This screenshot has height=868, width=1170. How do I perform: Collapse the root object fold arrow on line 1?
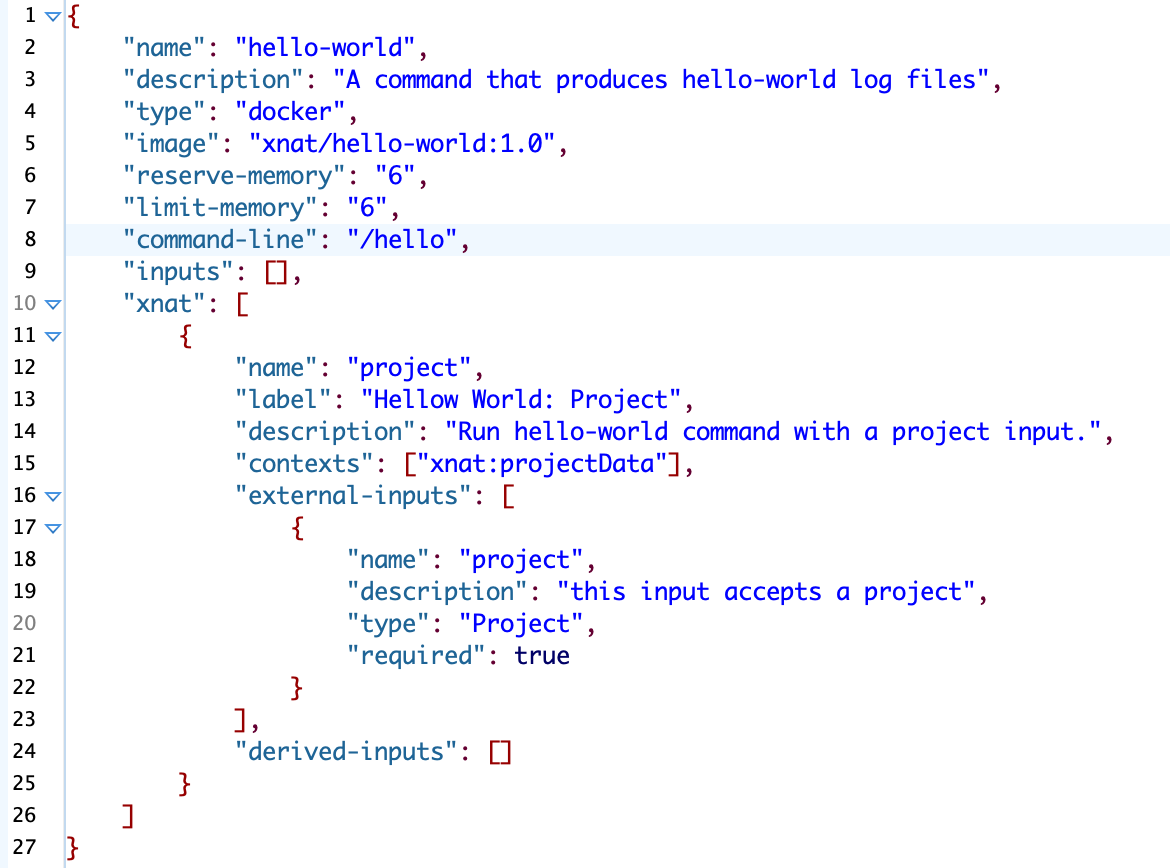tap(52, 16)
